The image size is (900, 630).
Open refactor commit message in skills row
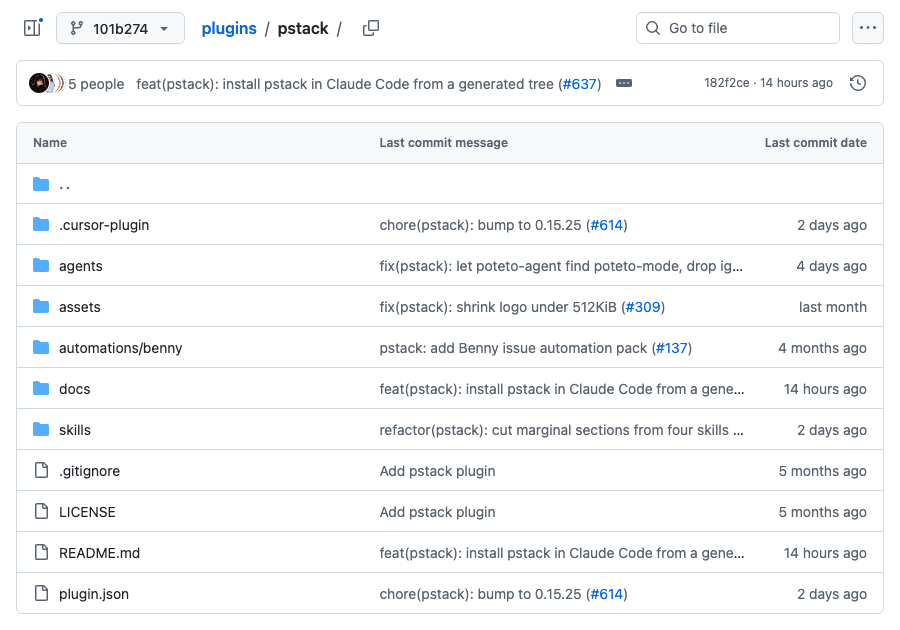[561, 430]
